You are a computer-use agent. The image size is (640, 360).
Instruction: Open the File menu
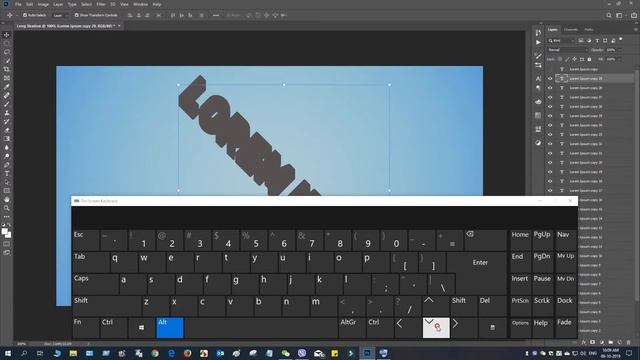(x=18, y=4)
